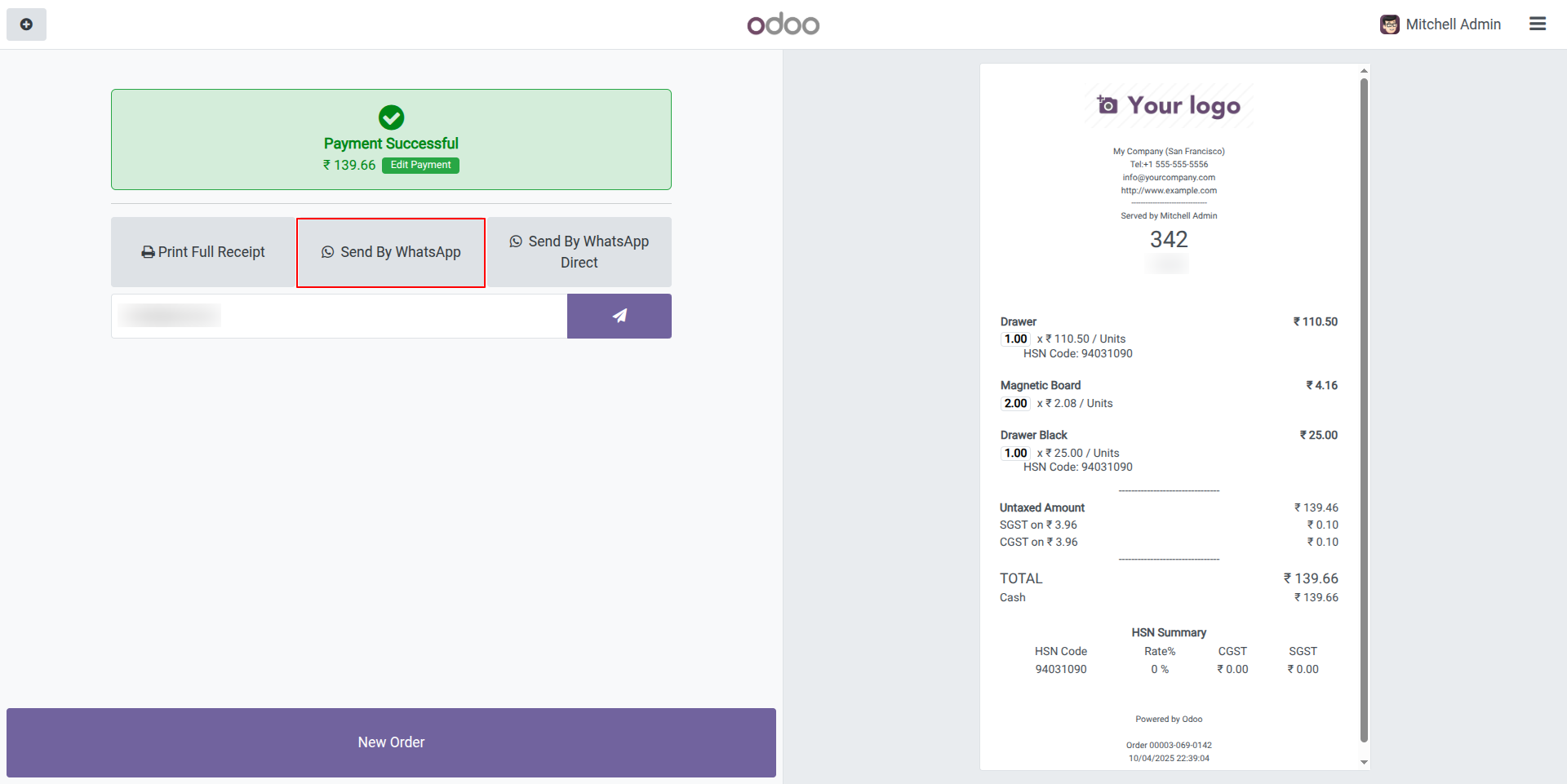Click receipt order number 342

pyautogui.click(x=1169, y=239)
